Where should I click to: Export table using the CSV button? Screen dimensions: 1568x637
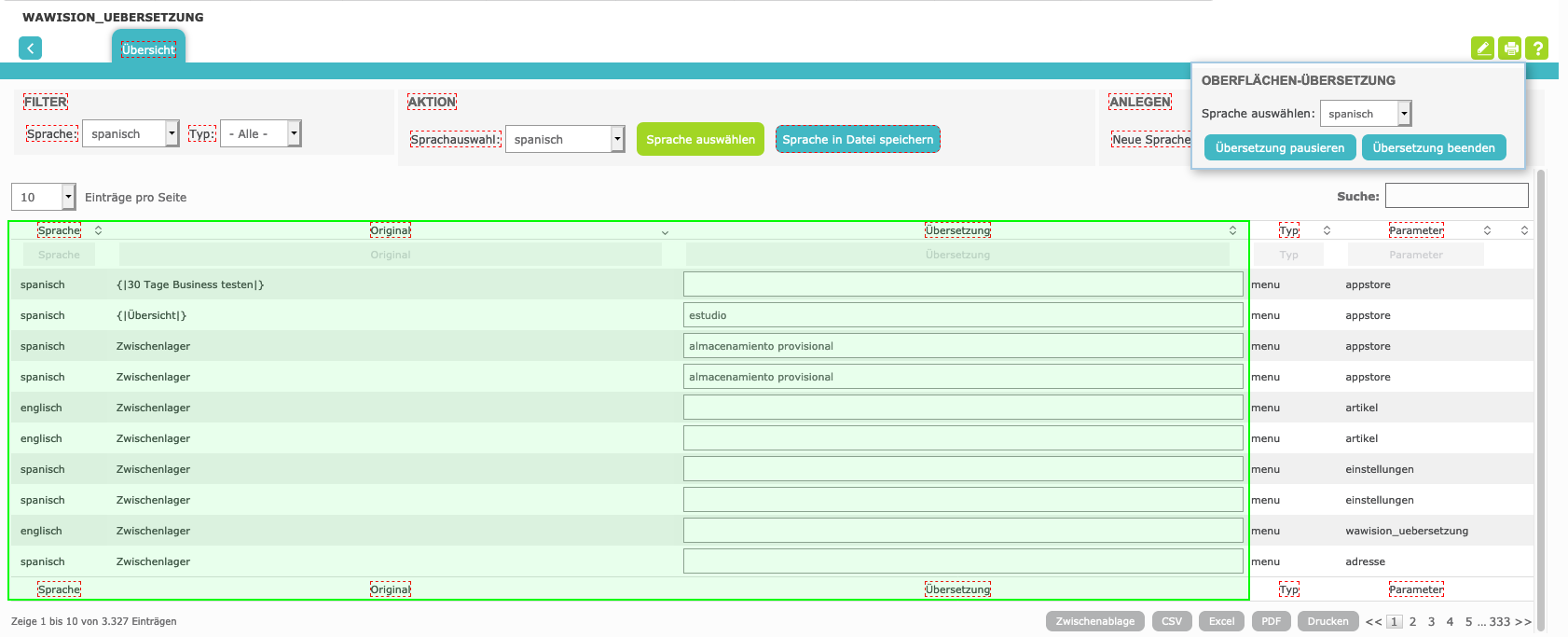pos(1172,622)
